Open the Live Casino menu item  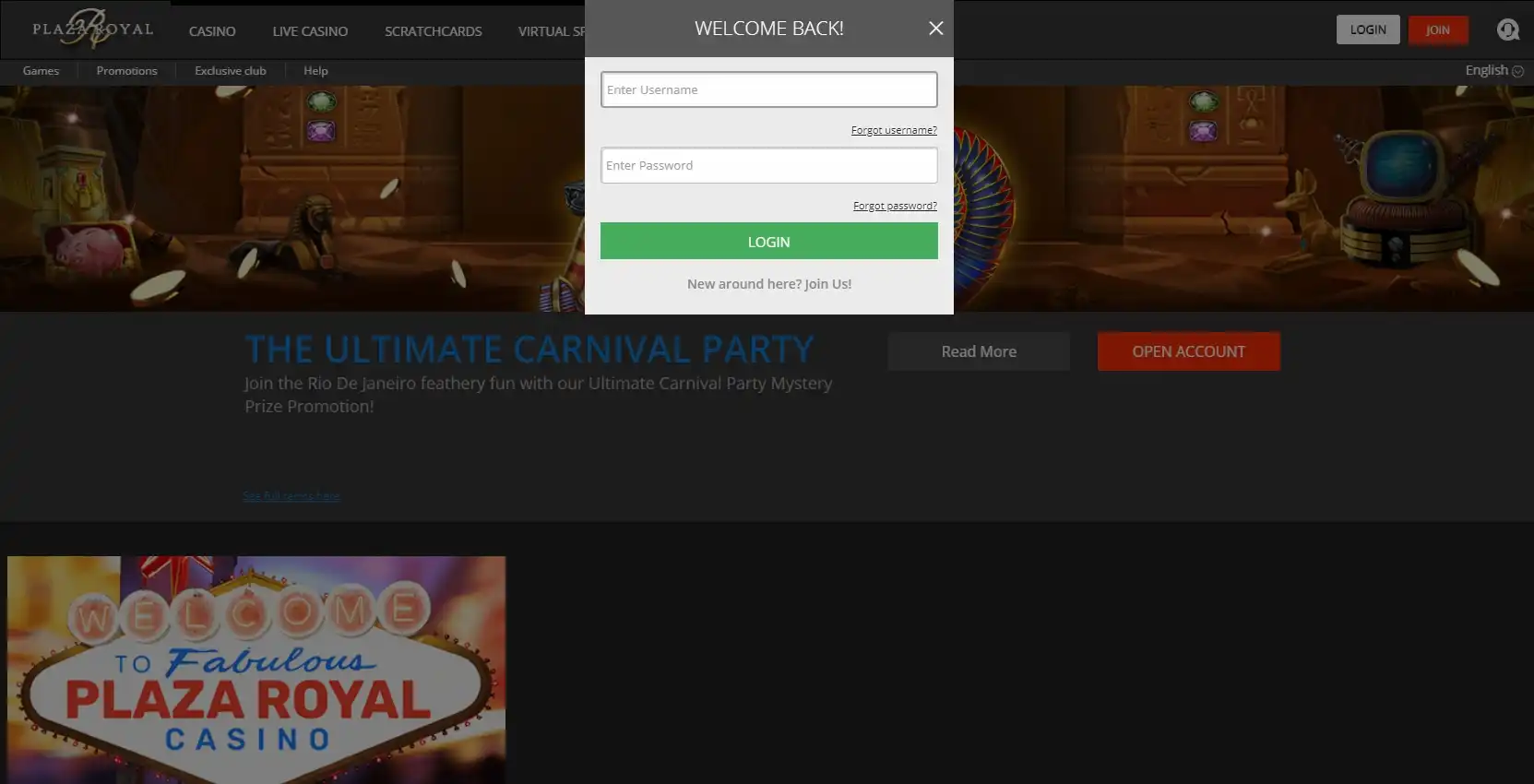(310, 31)
